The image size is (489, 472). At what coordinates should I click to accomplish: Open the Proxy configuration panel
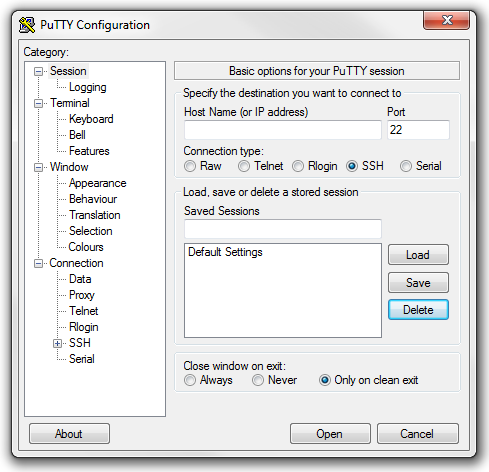point(82,295)
